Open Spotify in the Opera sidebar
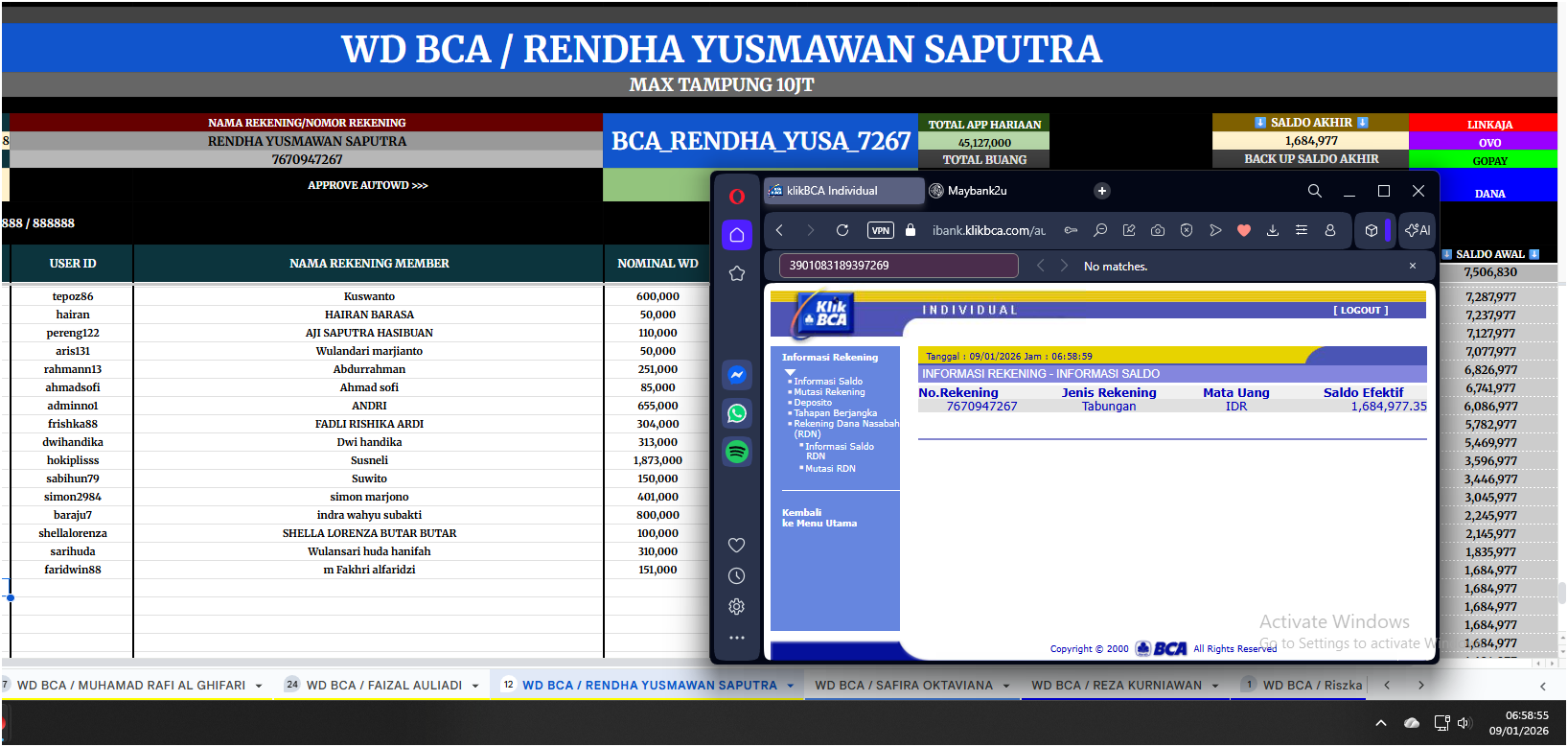1568x747 pixels. pos(737,452)
